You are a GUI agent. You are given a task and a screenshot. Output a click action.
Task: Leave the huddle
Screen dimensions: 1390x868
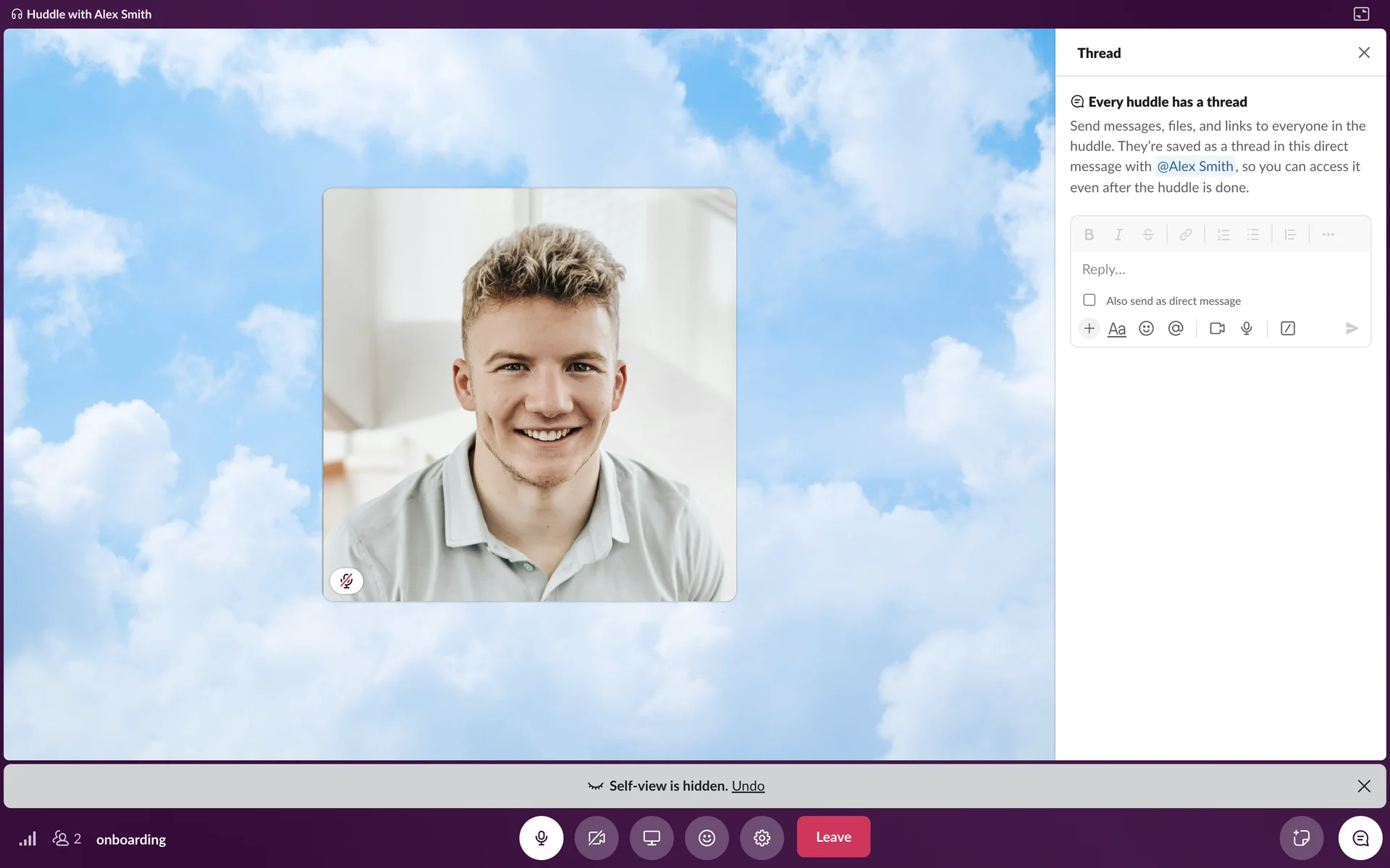833,837
